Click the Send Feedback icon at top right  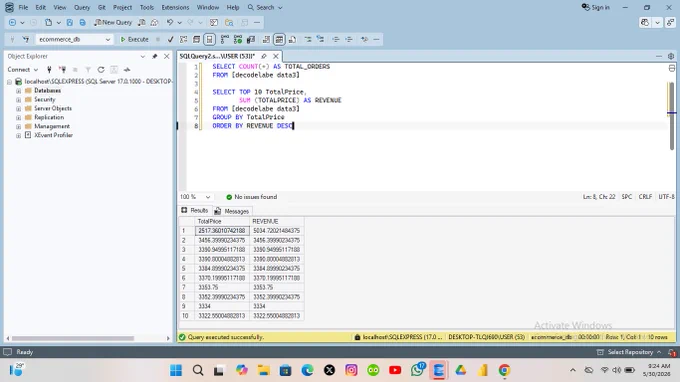(x=670, y=23)
